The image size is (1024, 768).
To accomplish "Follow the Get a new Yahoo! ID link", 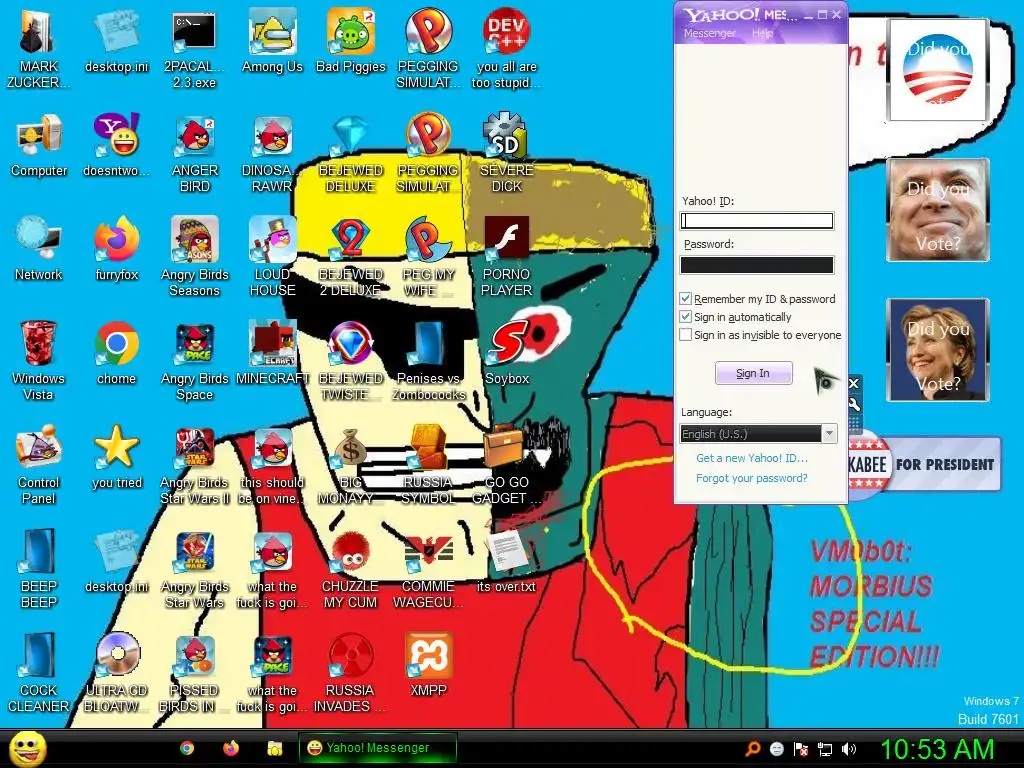I will coord(752,458).
